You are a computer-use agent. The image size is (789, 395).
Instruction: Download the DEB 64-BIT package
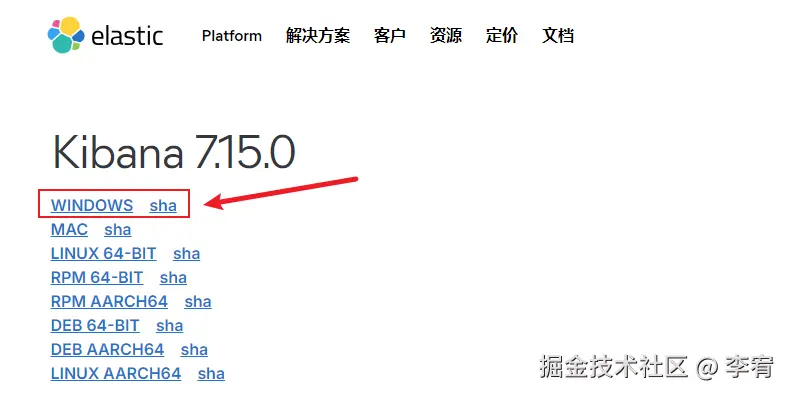95,326
